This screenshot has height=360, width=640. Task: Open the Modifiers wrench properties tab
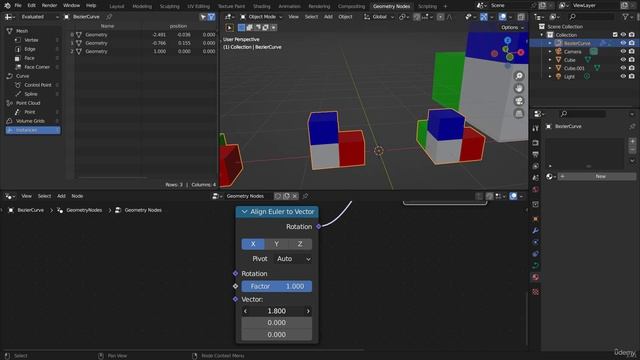(x=536, y=231)
